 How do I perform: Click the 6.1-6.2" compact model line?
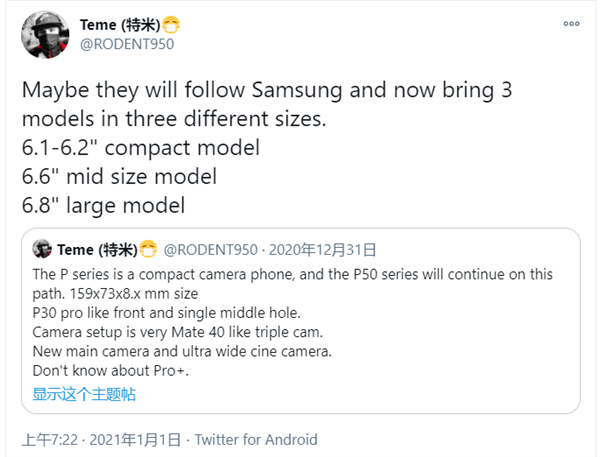click(x=140, y=148)
